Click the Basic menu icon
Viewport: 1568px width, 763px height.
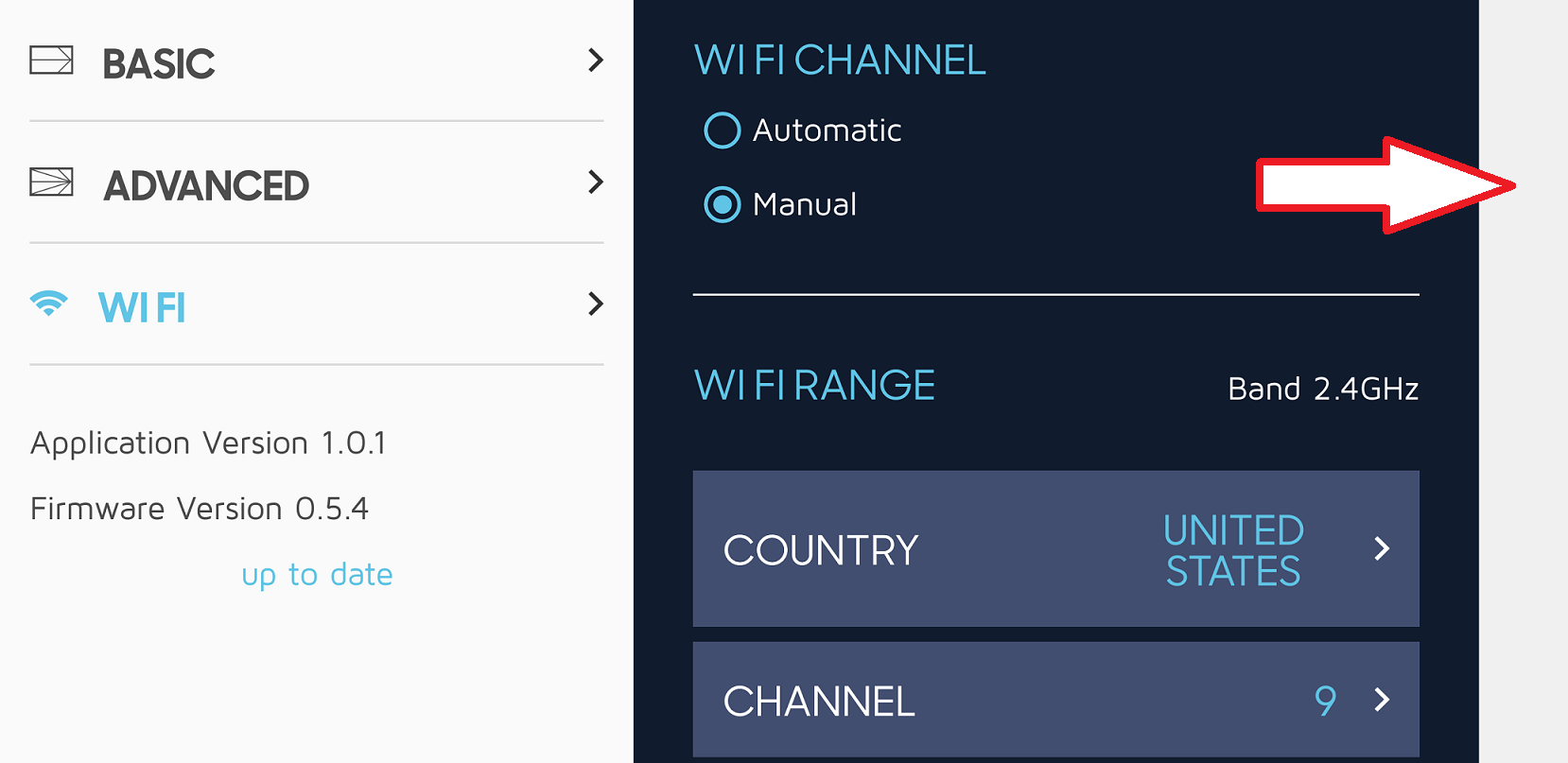(51, 61)
